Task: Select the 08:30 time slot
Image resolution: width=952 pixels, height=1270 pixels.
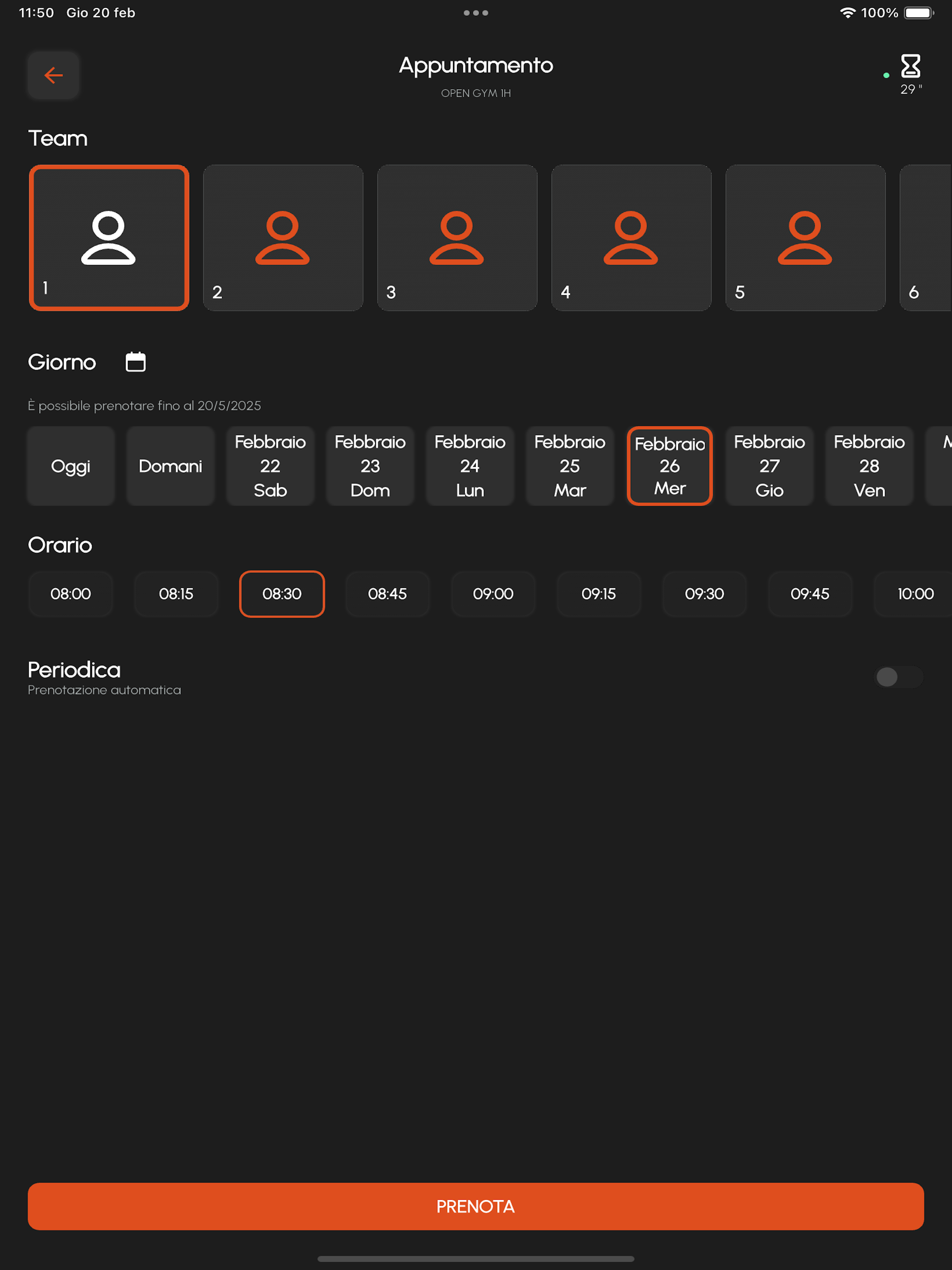Action: (x=282, y=594)
